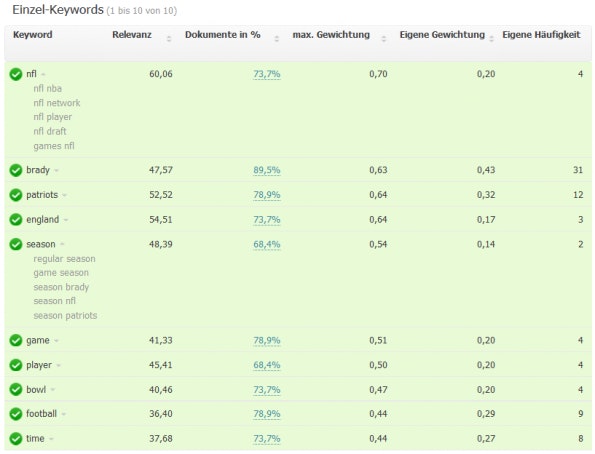
Task: Click the green check icon beside bowl
Action: click(16, 389)
